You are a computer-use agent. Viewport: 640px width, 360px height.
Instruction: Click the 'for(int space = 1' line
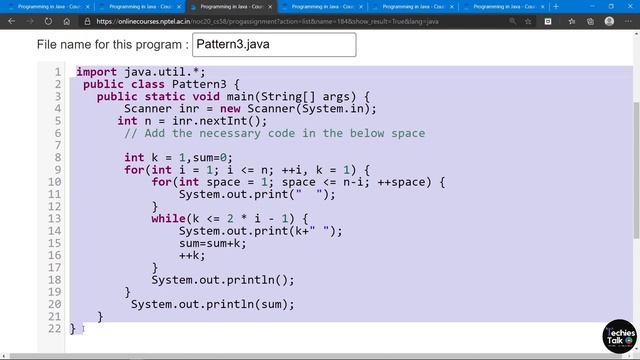tap(298, 182)
